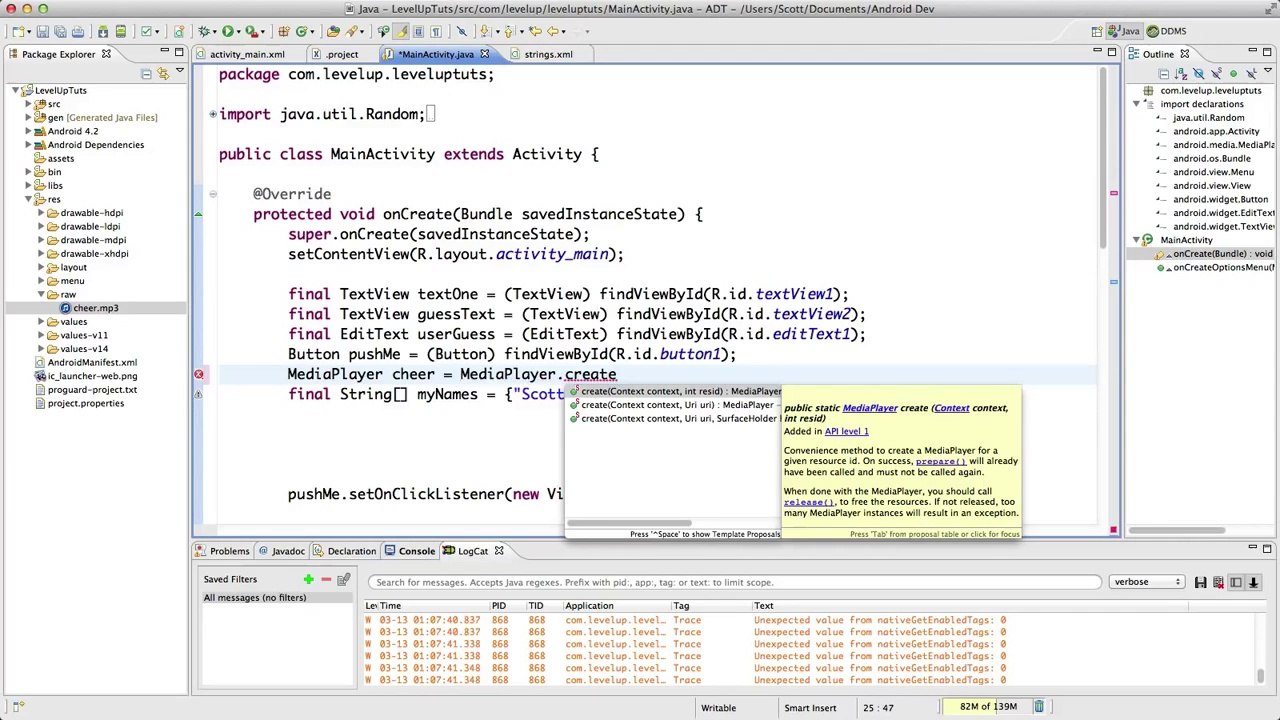Click the Run button in the toolbar
This screenshot has width=1280, height=720.
228,32
